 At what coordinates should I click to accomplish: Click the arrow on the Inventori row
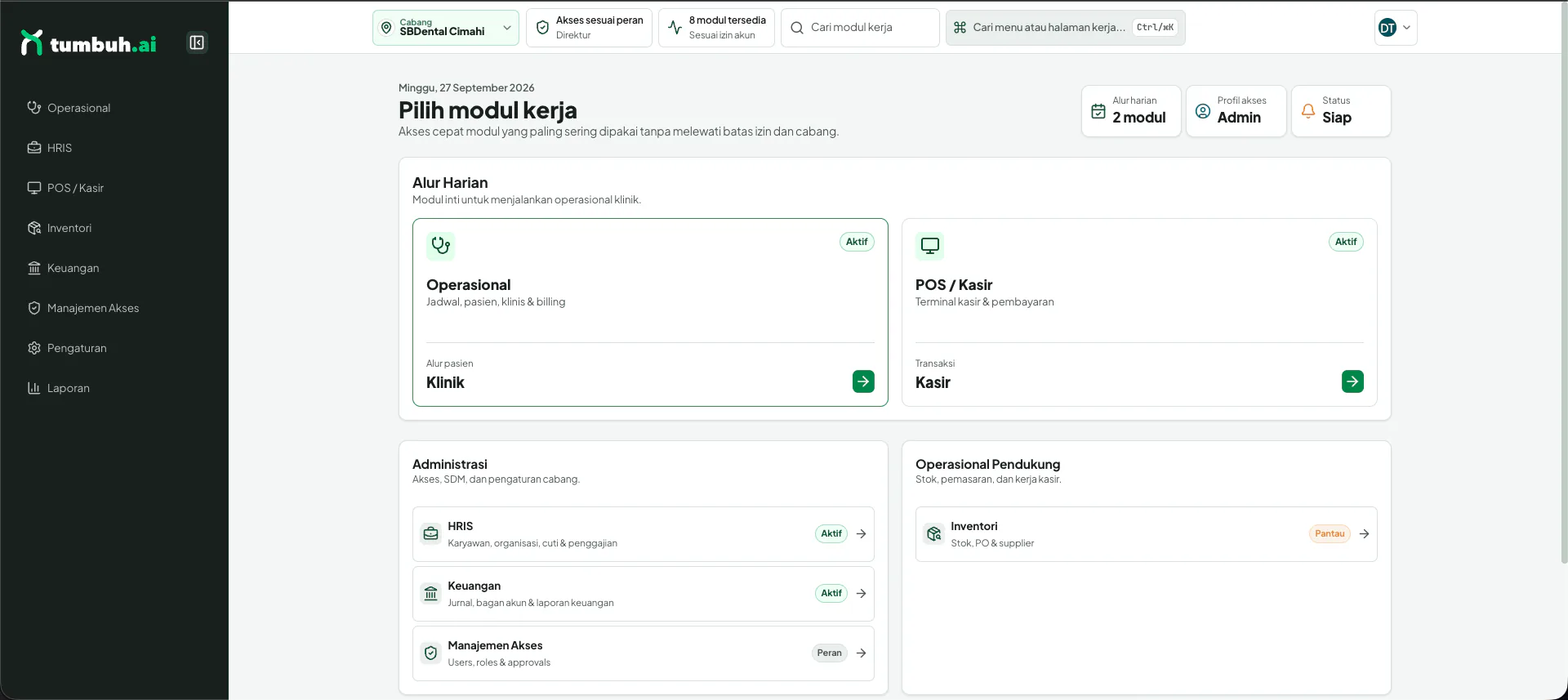pyautogui.click(x=1364, y=534)
